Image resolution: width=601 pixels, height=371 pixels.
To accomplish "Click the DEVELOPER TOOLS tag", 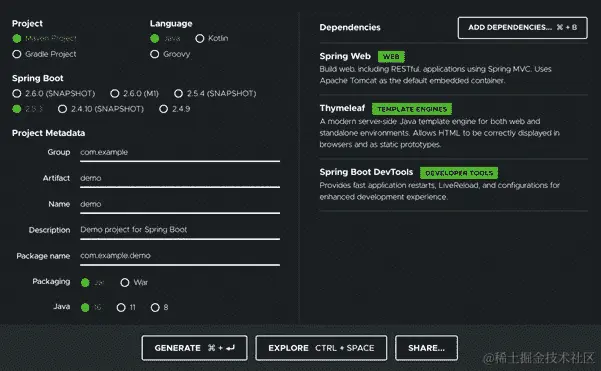I will click(x=459, y=173).
